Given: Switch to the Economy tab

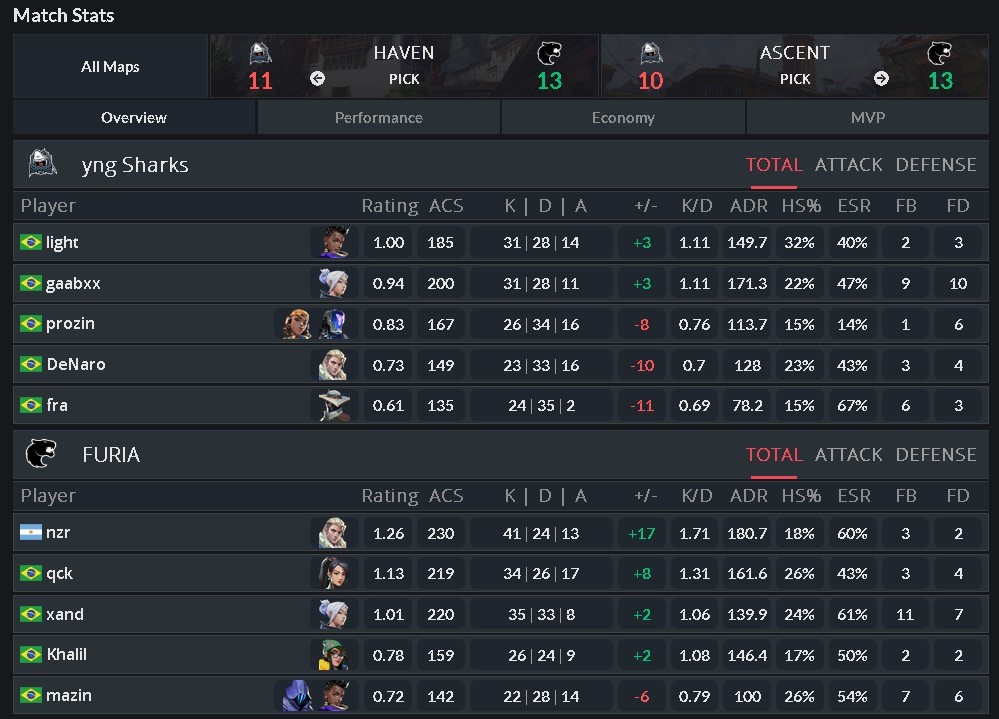Looking at the screenshot, I should pyautogui.click(x=622, y=116).
